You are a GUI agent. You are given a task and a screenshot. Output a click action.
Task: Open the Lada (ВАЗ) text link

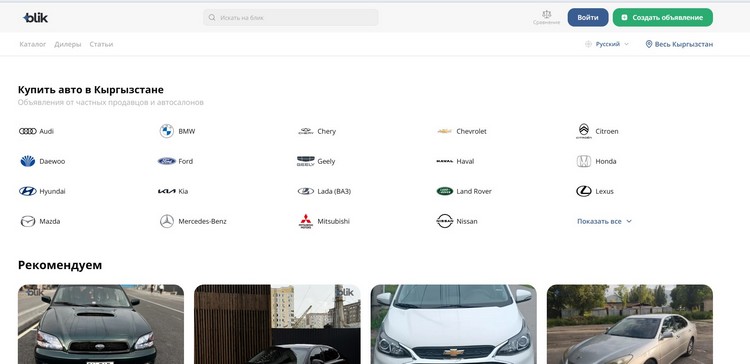[x=334, y=191]
